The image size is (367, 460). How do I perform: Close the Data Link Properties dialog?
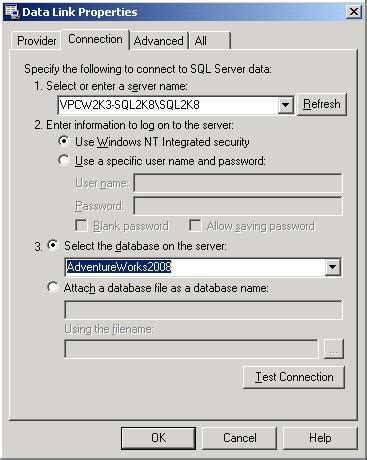tap(354, 12)
